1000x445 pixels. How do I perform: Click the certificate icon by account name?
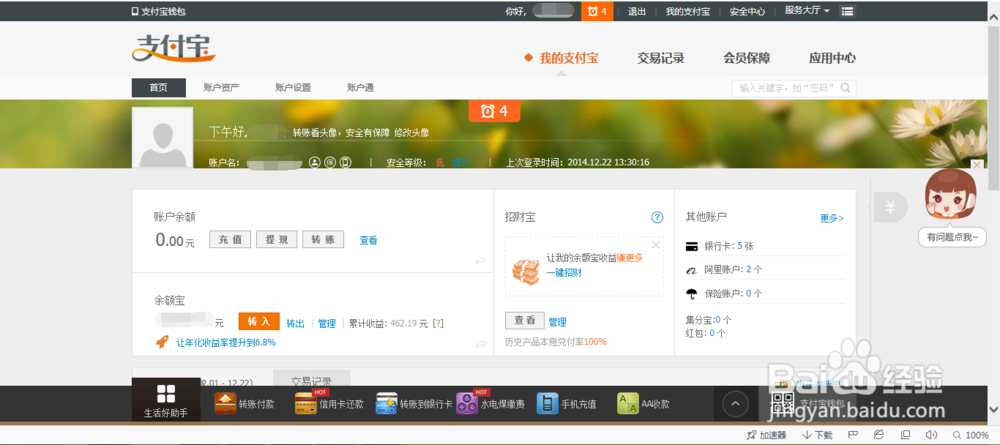click(x=330, y=163)
